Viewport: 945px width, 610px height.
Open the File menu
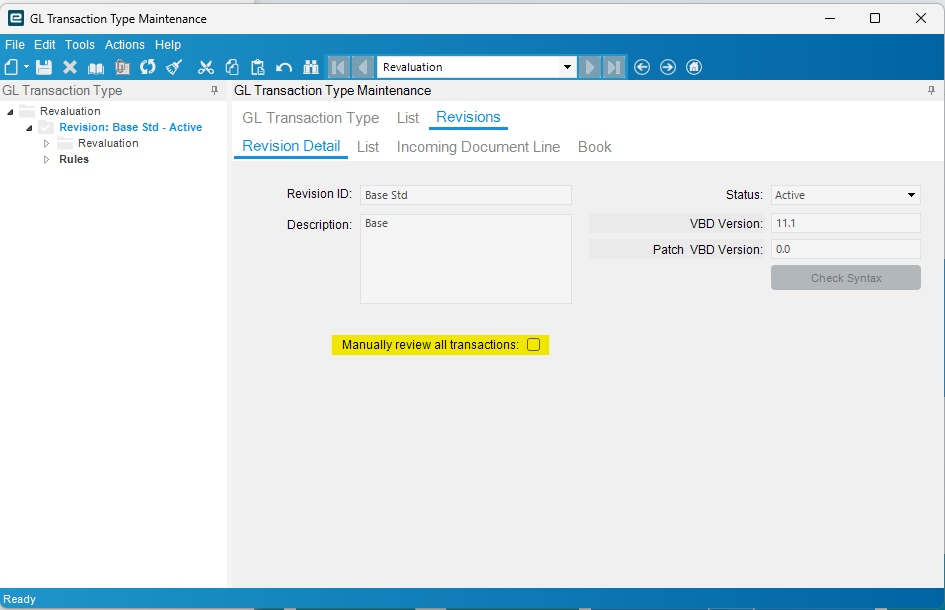(x=14, y=45)
